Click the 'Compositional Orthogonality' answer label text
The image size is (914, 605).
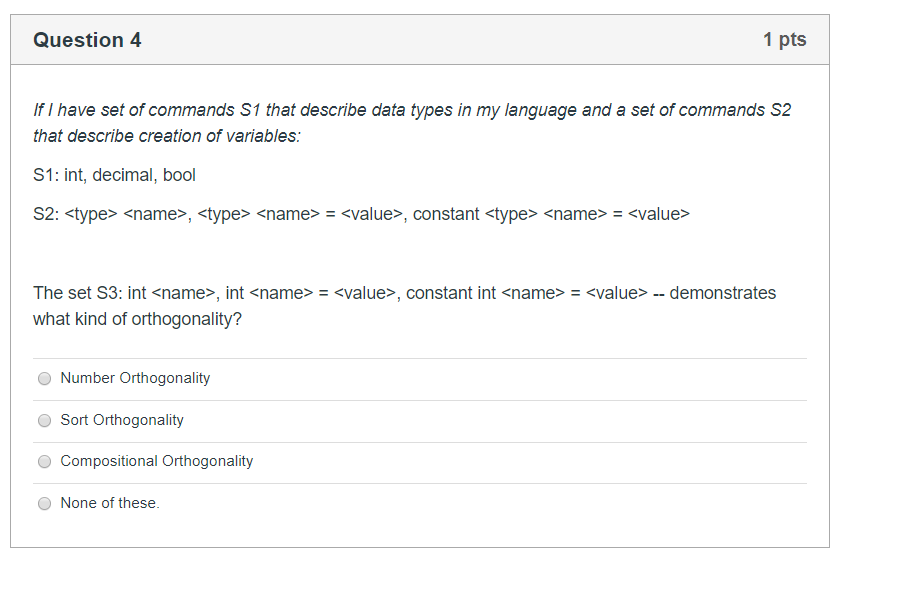pyautogui.click(x=157, y=461)
